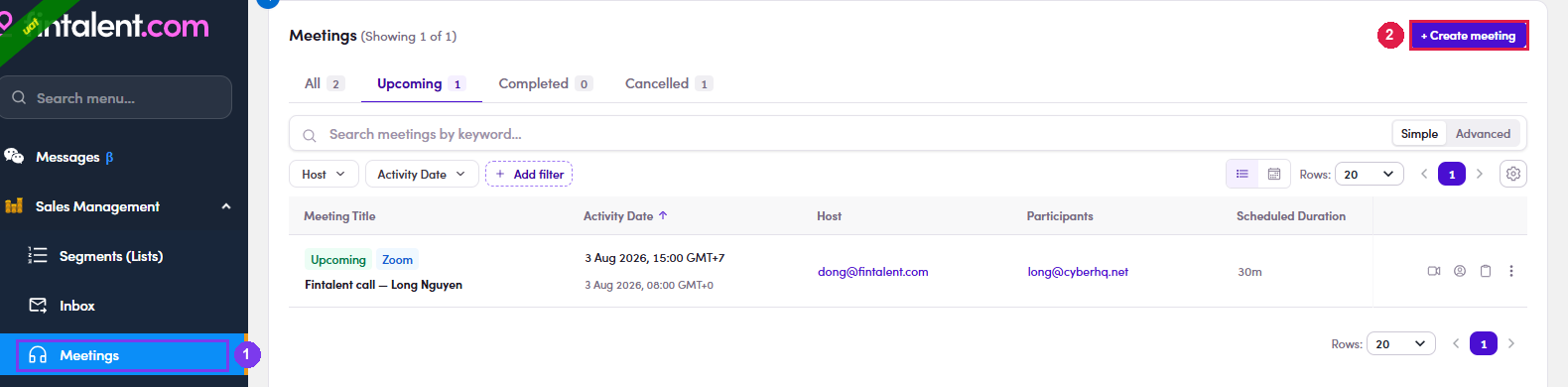Click the clipboard icon in meeting row

click(x=1486, y=271)
